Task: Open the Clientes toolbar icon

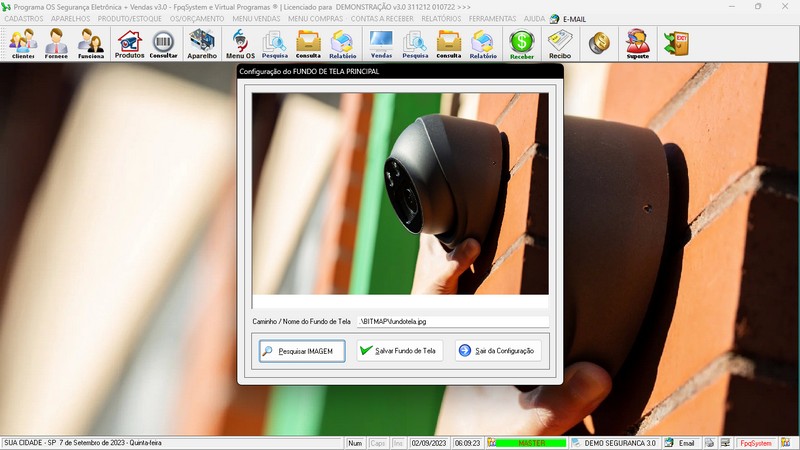Action: point(23,43)
